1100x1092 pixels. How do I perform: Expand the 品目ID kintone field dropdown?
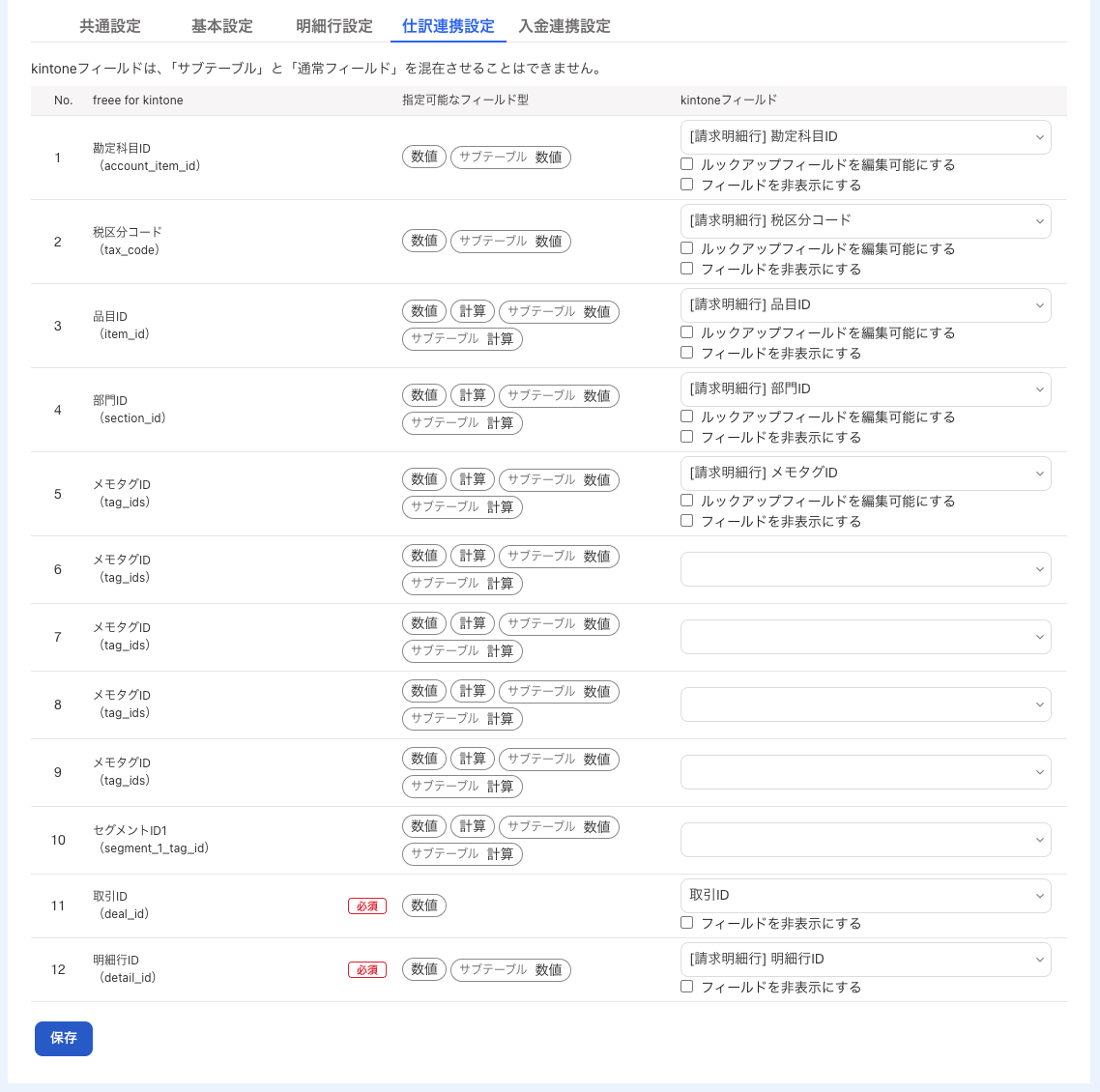(865, 305)
